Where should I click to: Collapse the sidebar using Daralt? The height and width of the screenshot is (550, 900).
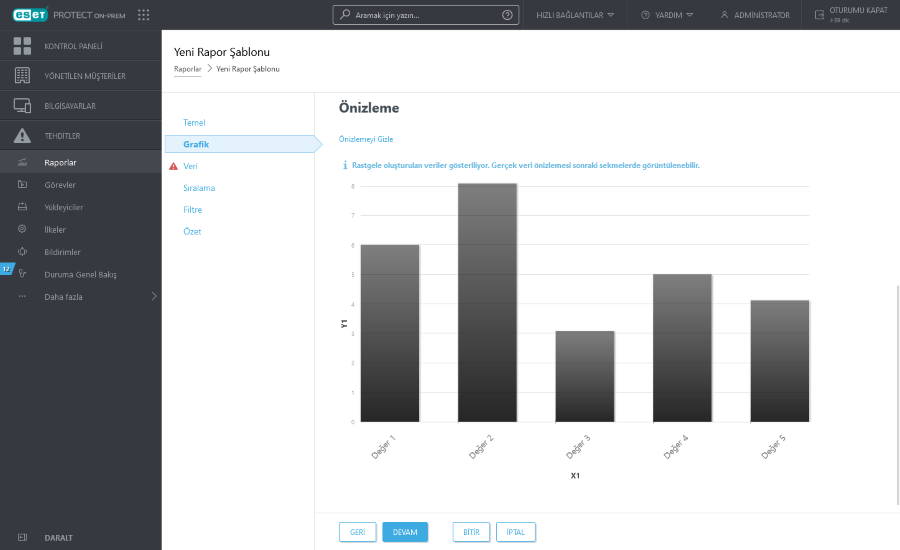coord(58,537)
